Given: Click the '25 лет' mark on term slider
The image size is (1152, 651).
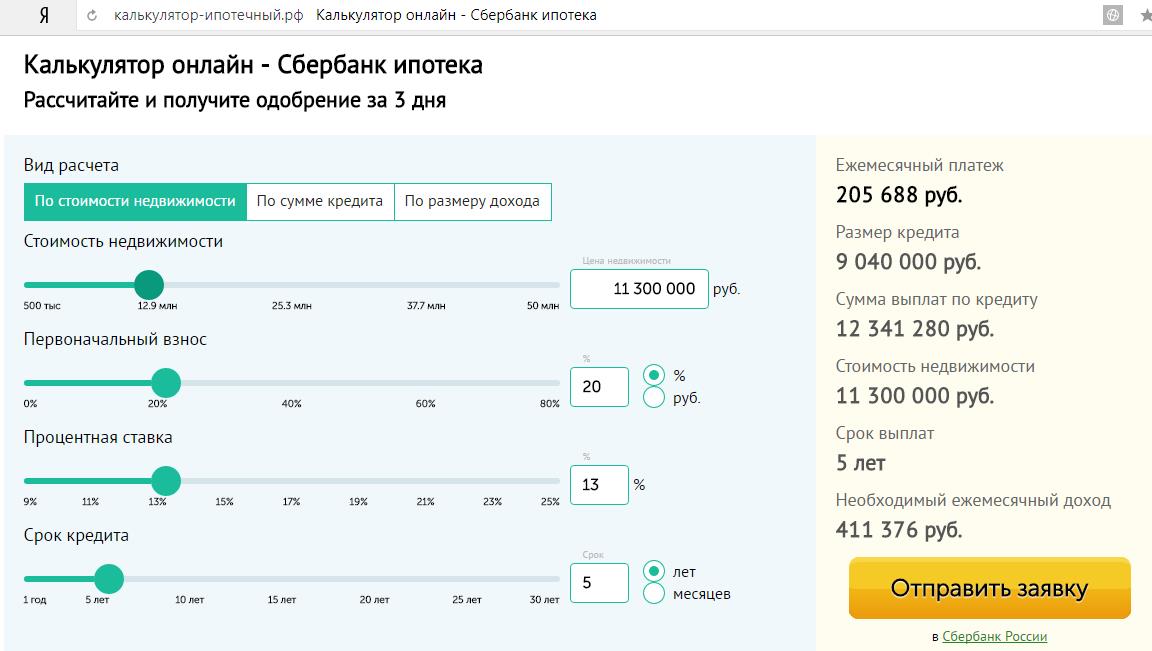Looking at the screenshot, I should pos(467,600).
